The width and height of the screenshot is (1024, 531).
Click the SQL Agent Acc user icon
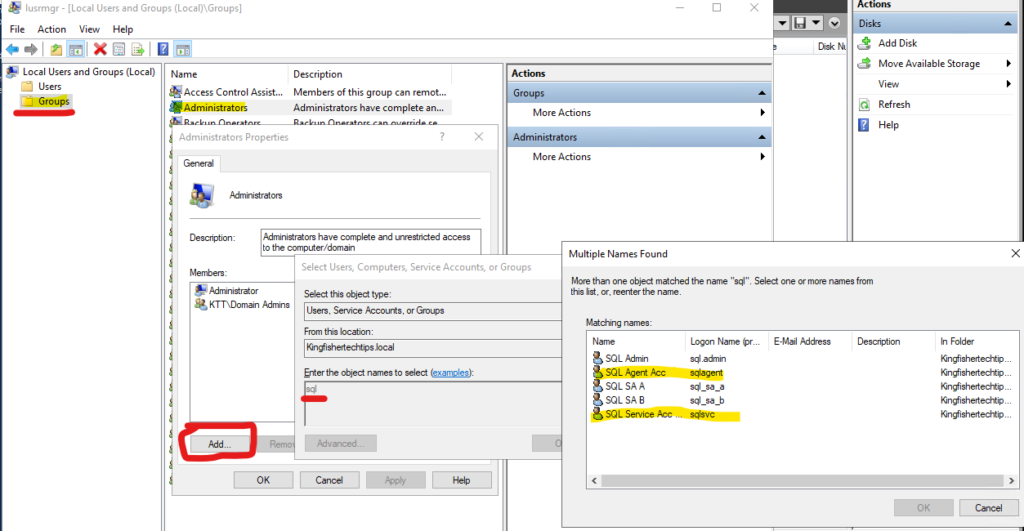pyautogui.click(x=597, y=372)
